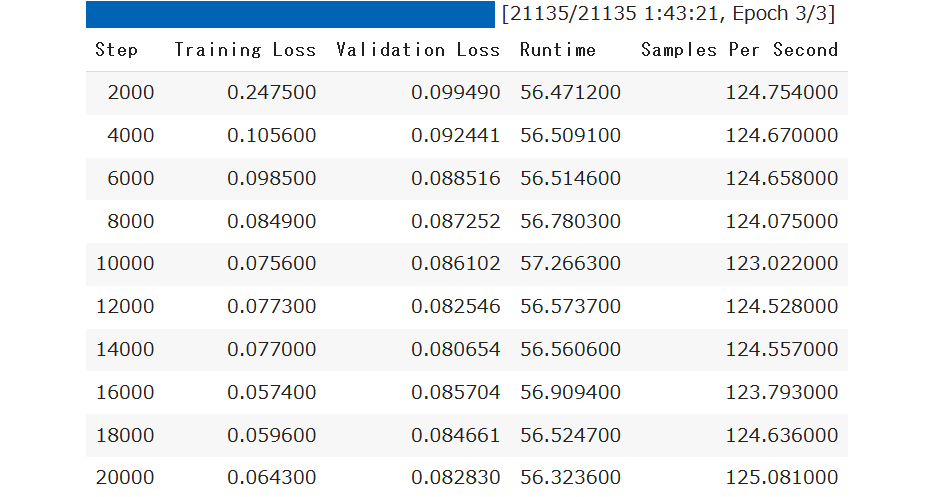Click the 'Samples Per Second' column header
The width and height of the screenshot is (950, 497).
coord(740,50)
